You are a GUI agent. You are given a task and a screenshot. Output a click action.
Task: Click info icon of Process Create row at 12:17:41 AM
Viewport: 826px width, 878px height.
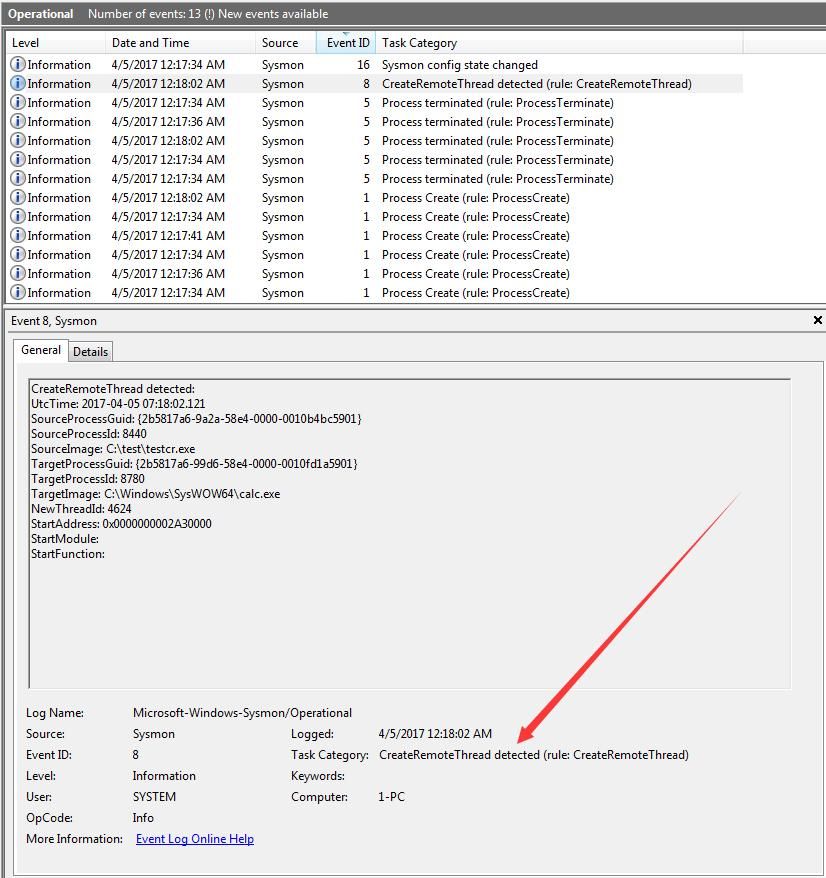pos(18,235)
